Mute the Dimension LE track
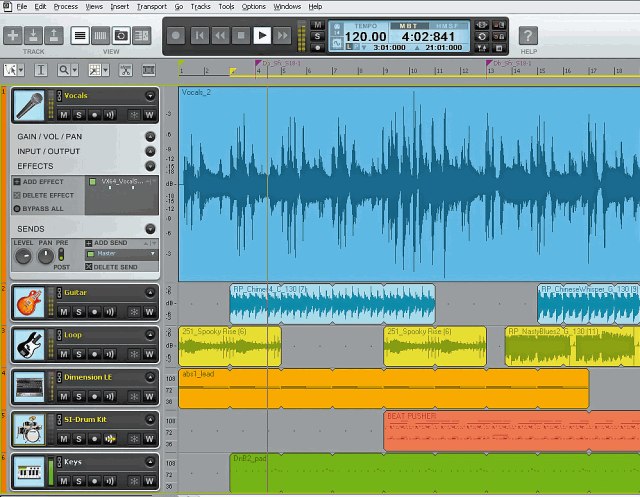The width and height of the screenshot is (640, 497). click(64, 397)
